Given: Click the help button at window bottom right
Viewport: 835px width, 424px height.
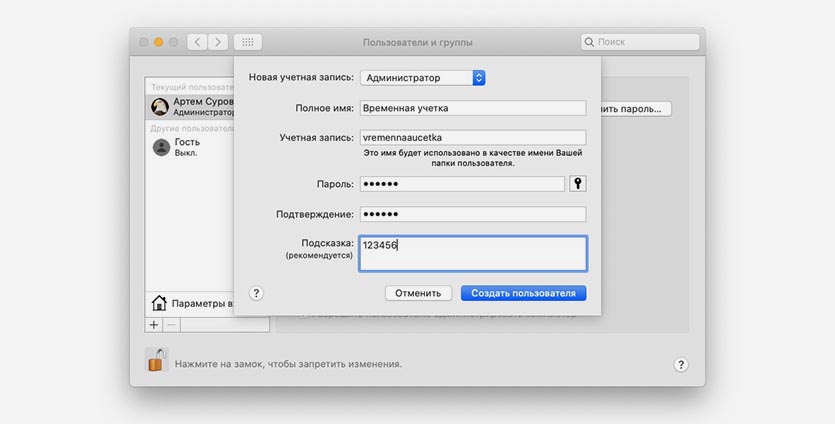Looking at the screenshot, I should pos(681,365).
